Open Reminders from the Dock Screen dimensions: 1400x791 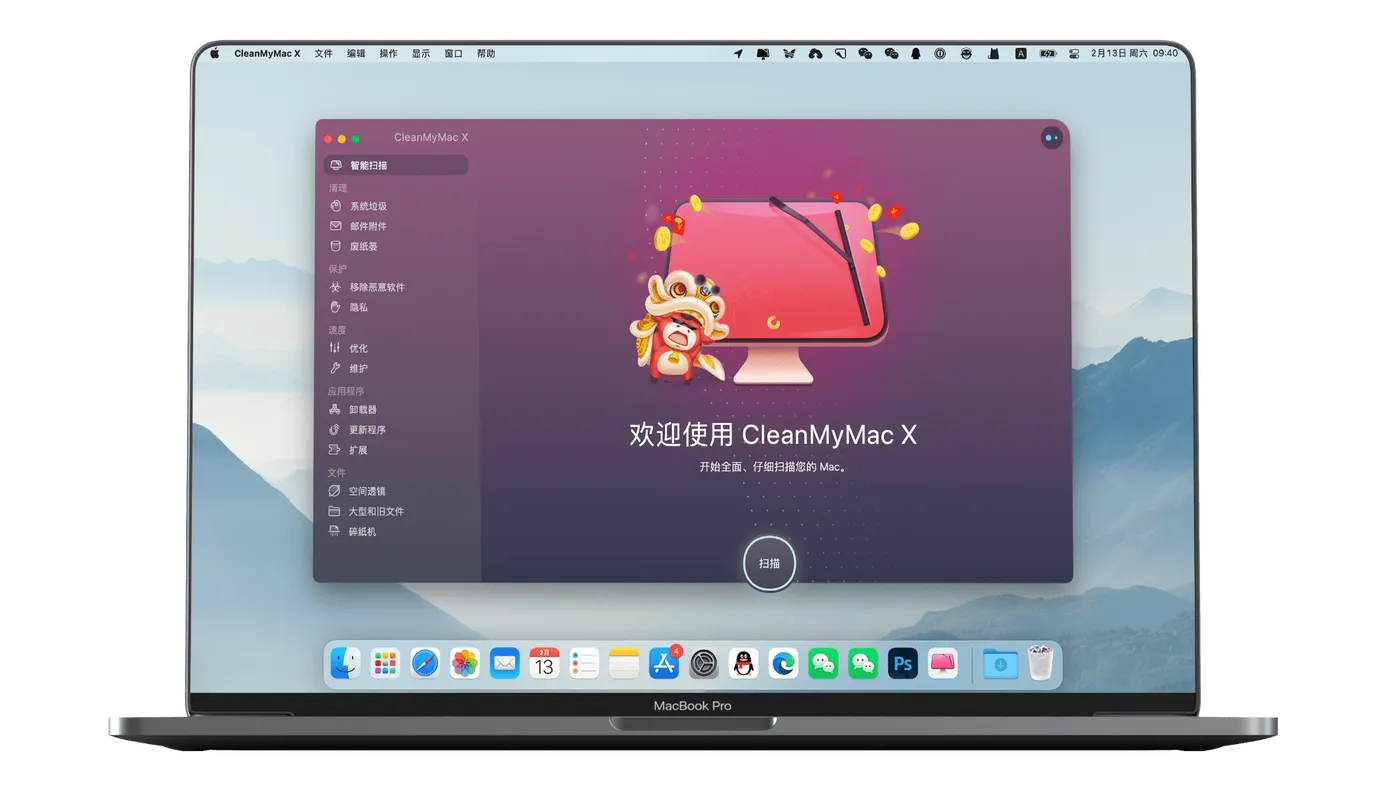pyautogui.click(x=584, y=662)
